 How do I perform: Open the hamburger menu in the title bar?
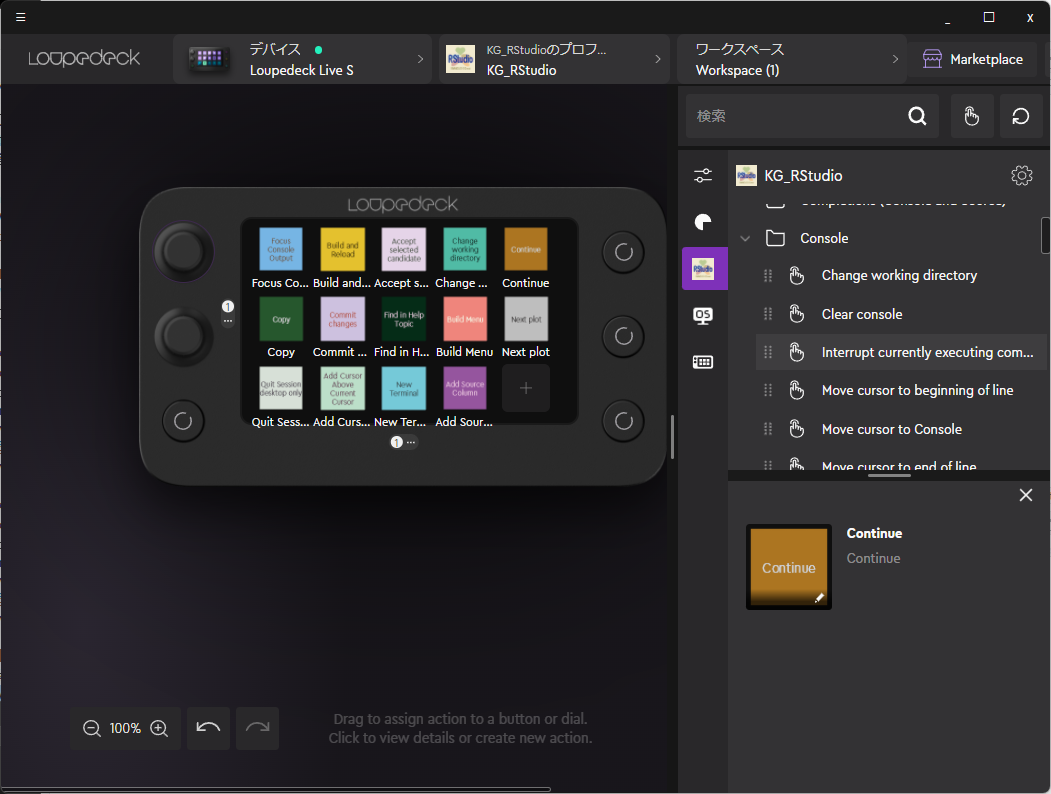tap(21, 17)
